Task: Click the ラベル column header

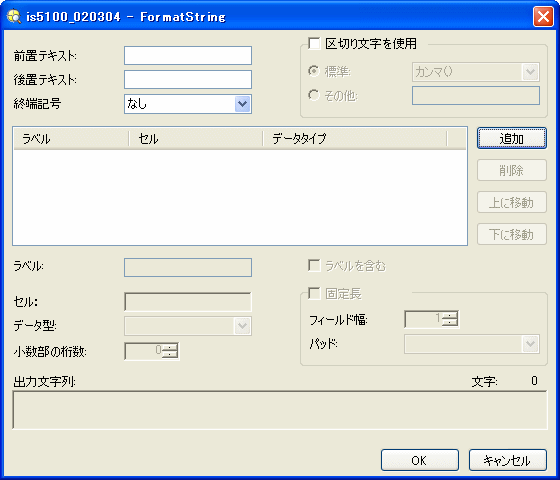Action: pos(71,139)
